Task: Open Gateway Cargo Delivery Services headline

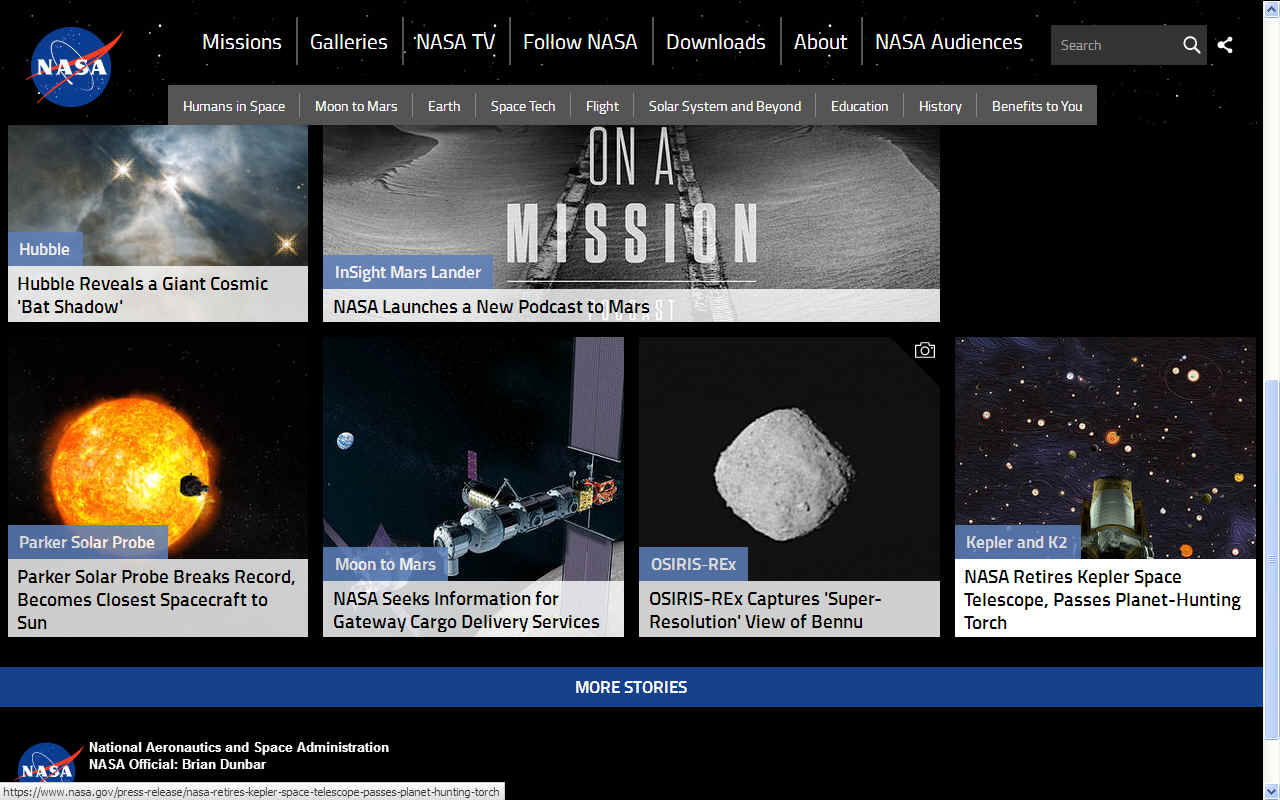Action: click(x=466, y=610)
